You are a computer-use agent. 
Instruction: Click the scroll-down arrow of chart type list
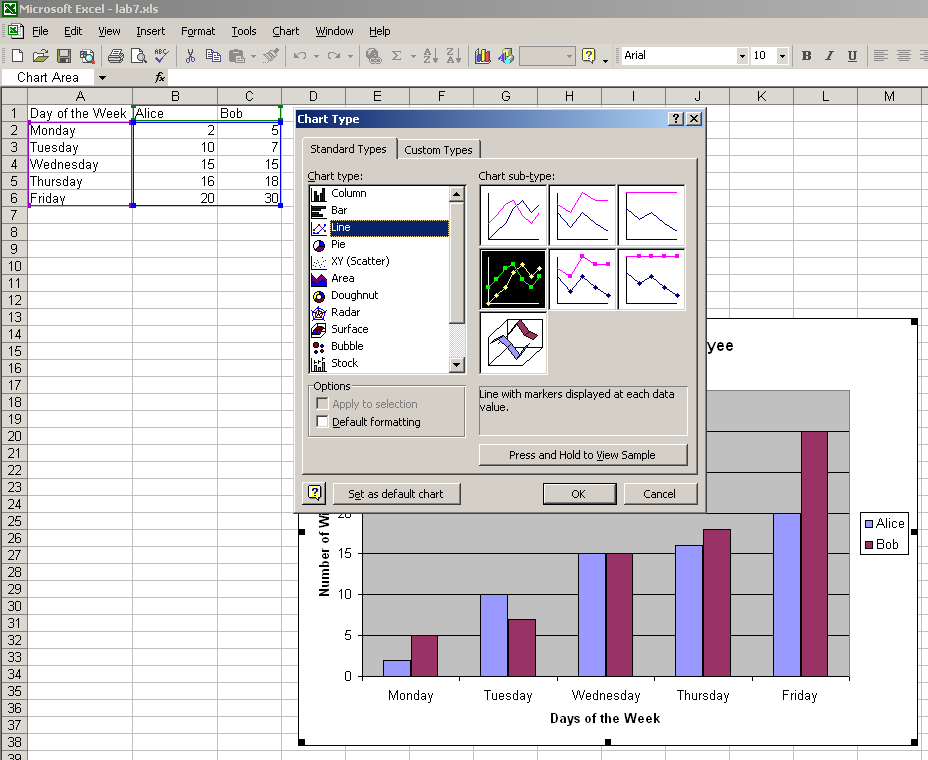[456, 364]
